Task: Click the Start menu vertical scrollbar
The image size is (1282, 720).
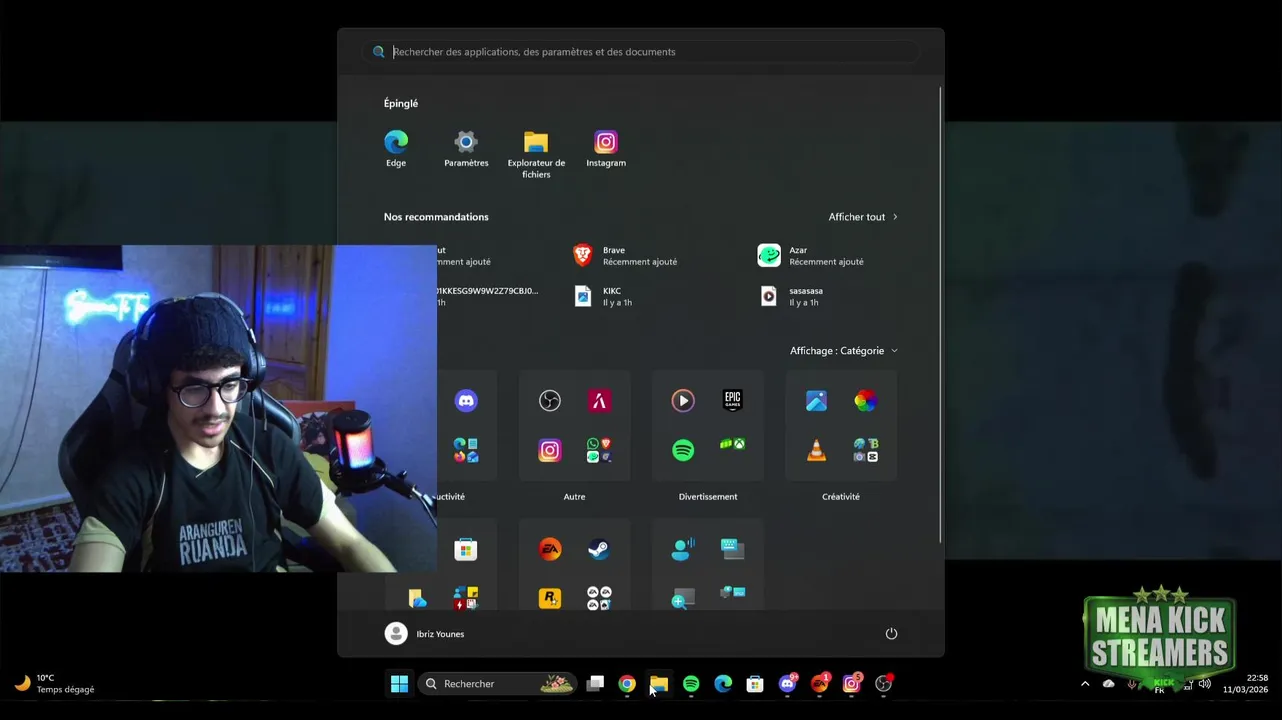Action: pos(940,315)
